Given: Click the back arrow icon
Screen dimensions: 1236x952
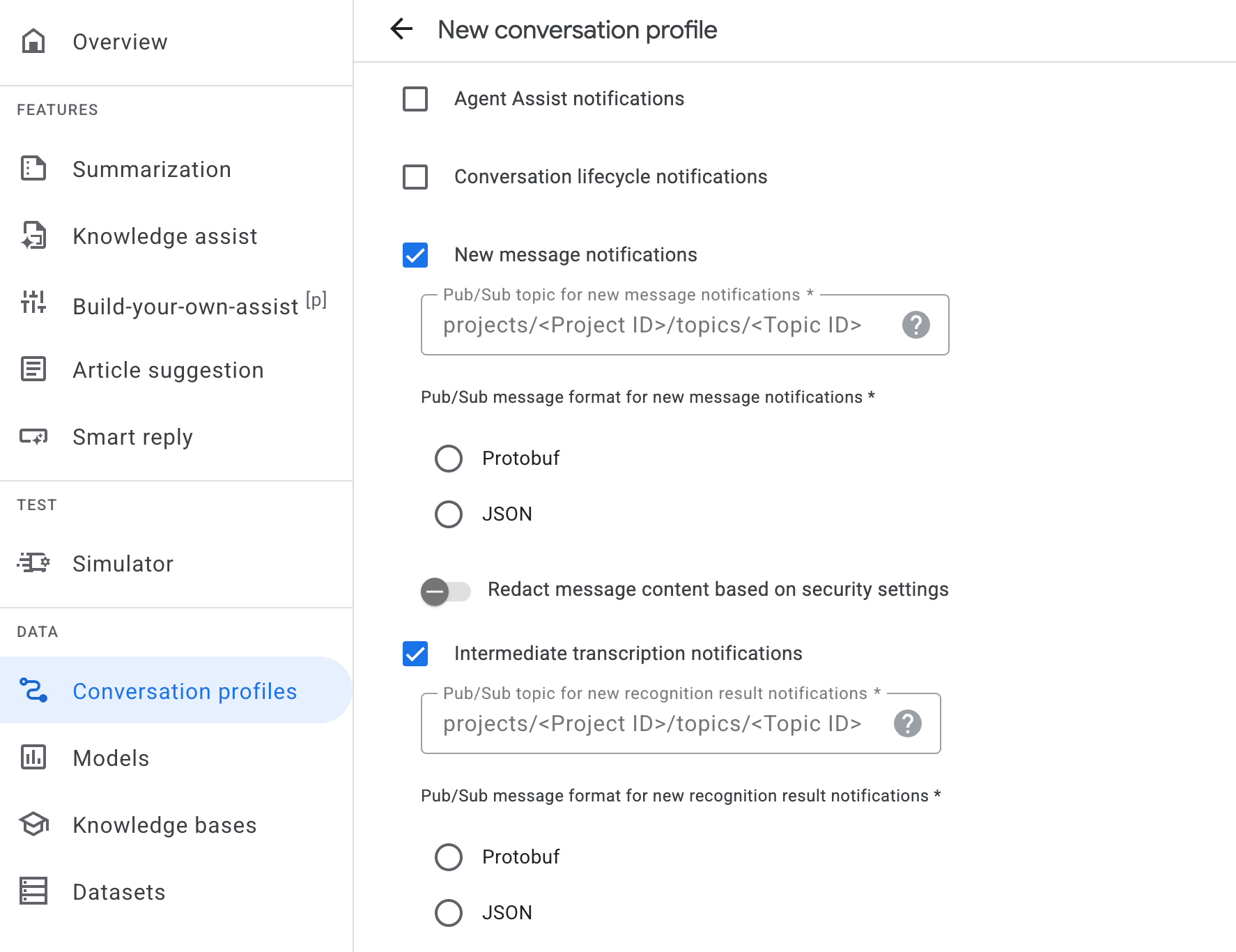Looking at the screenshot, I should (401, 29).
